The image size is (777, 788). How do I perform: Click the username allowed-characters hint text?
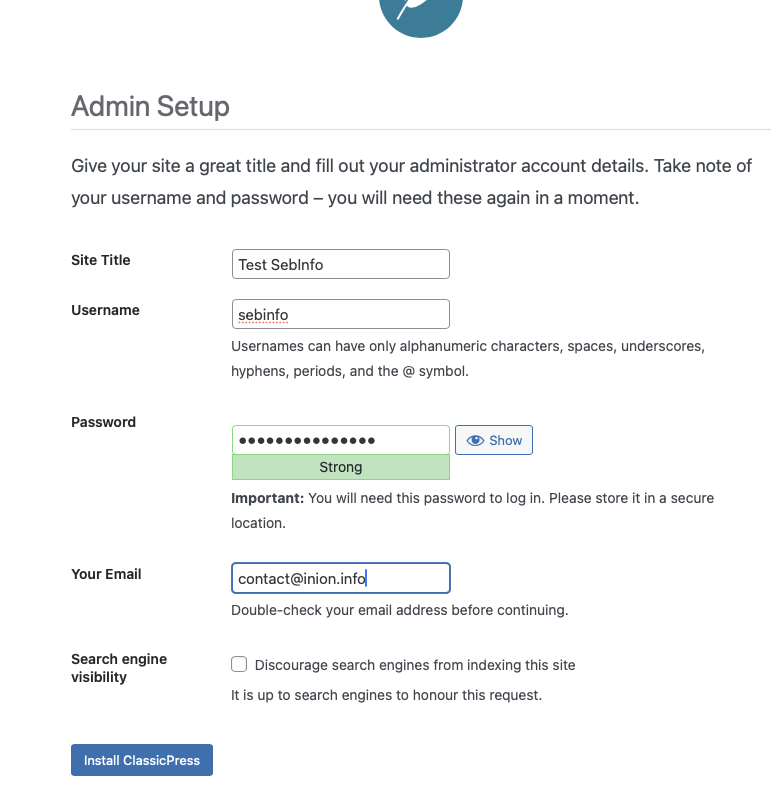click(x=468, y=358)
